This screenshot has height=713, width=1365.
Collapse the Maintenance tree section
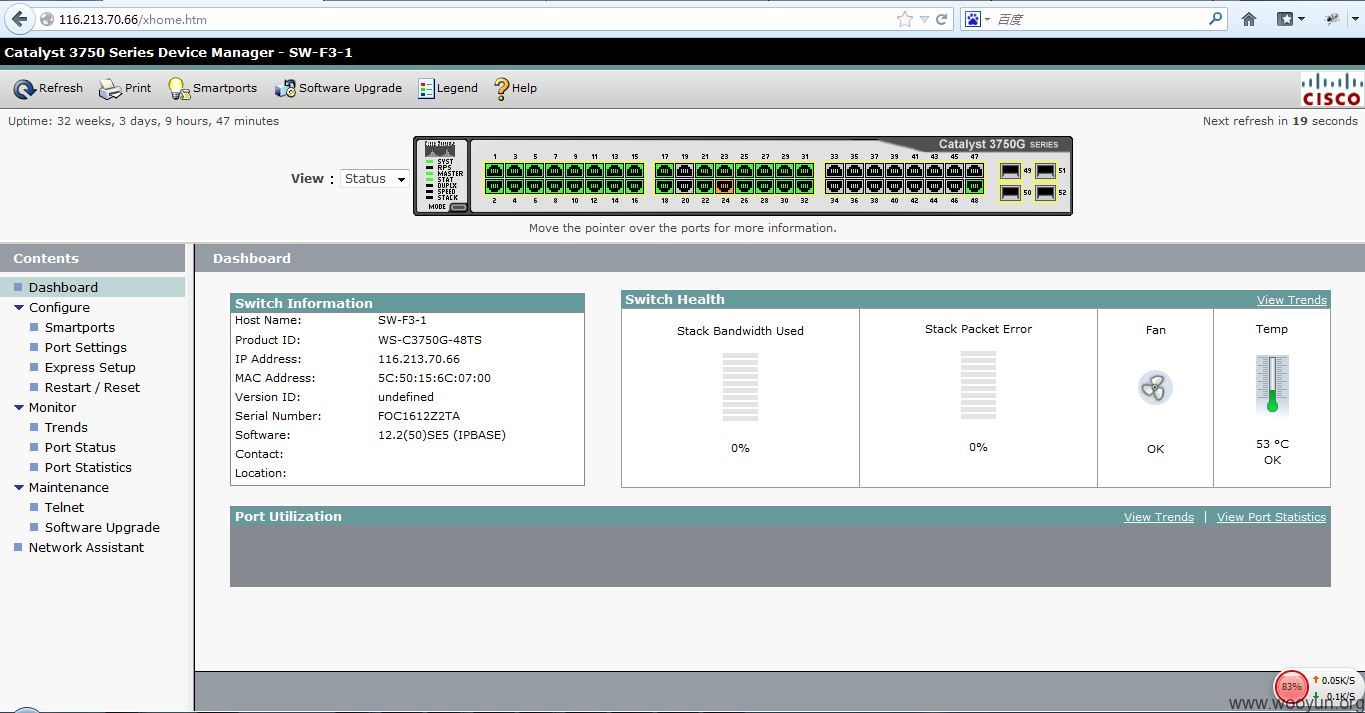(19, 488)
